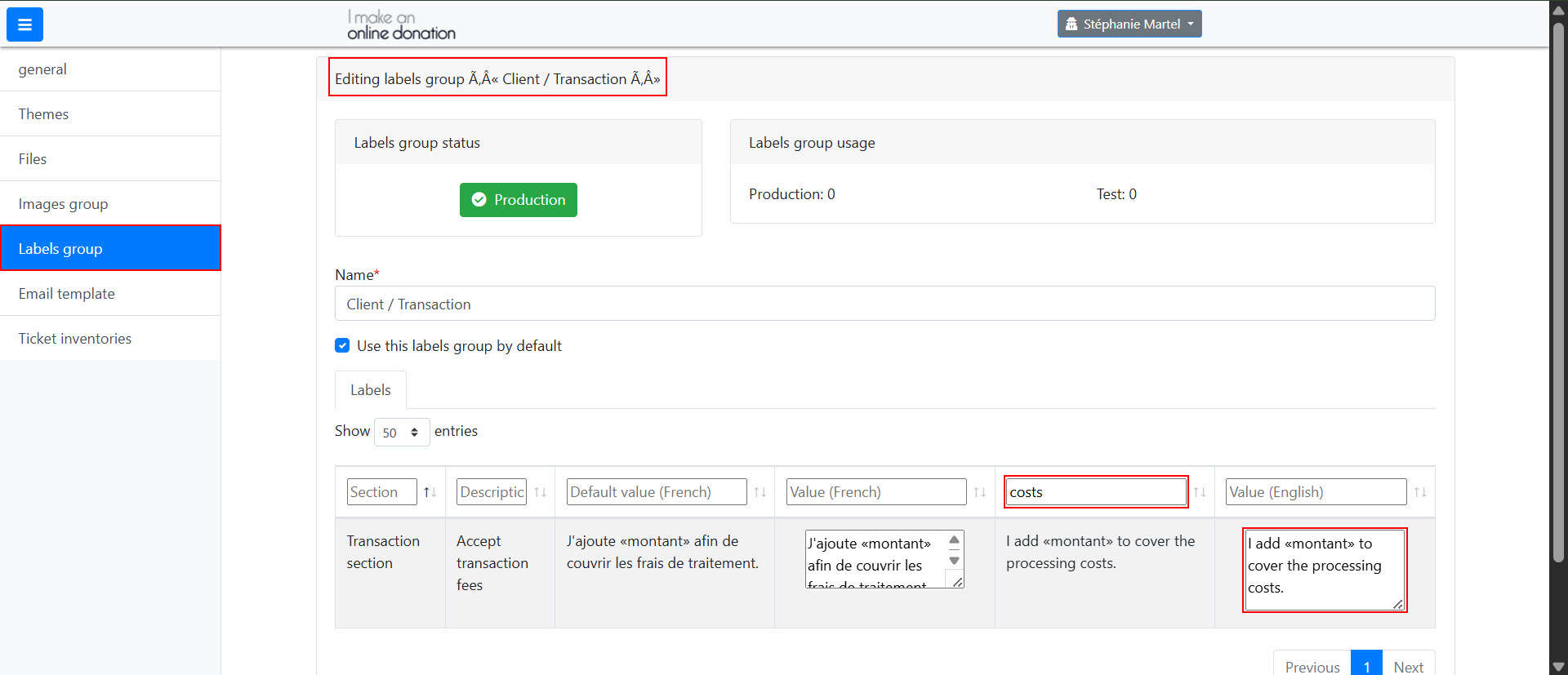Toggle 'Use this labels group by default' checkbox
The height and width of the screenshot is (675, 1568).
[342, 345]
